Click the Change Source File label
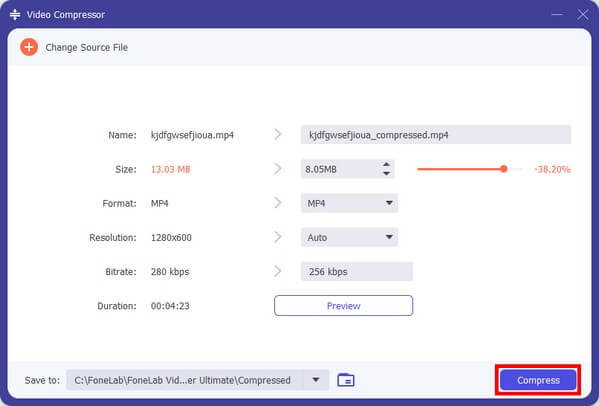 click(87, 47)
